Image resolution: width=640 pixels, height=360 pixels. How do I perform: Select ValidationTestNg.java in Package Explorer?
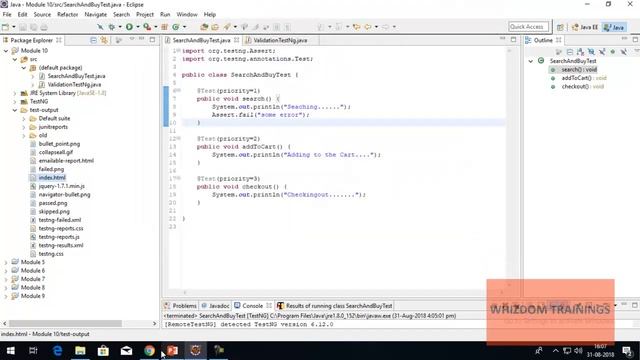74,84
